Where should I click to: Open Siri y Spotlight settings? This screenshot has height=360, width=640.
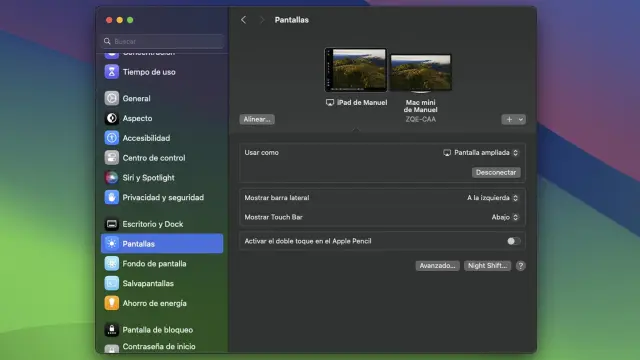click(162, 178)
